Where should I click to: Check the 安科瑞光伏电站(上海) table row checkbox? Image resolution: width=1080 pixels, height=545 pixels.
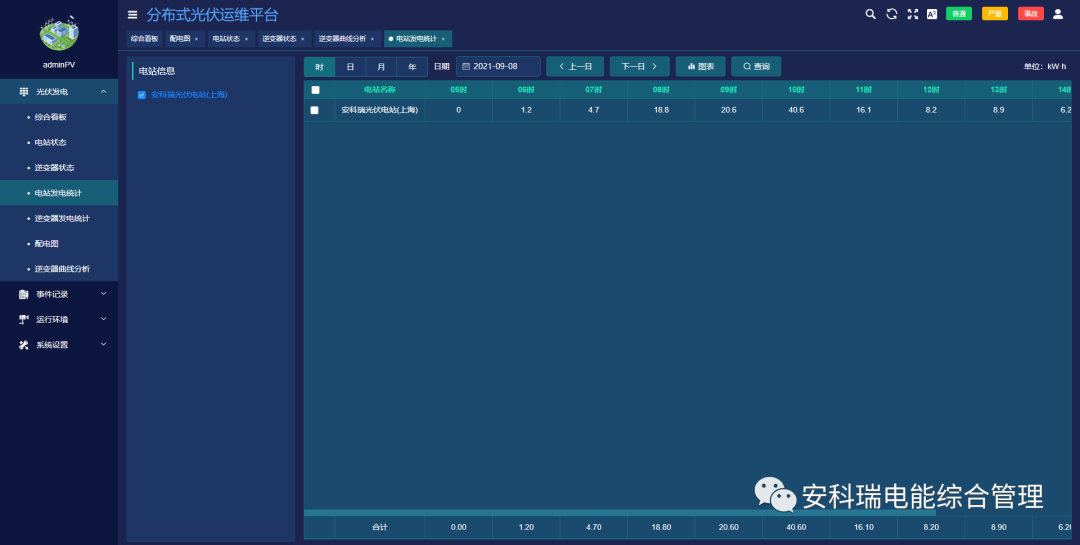(315, 110)
